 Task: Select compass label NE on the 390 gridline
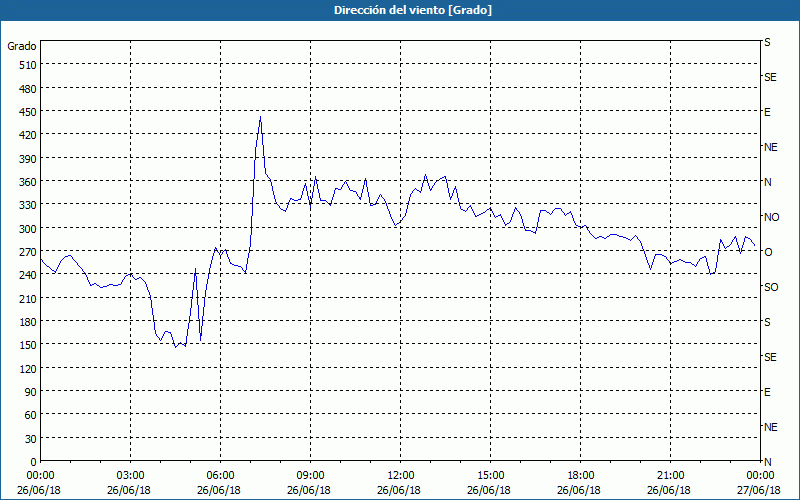point(771,147)
